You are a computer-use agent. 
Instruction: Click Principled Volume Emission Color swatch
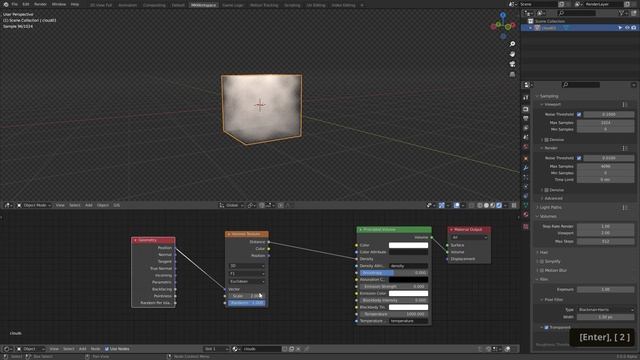click(x=408, y=293)
